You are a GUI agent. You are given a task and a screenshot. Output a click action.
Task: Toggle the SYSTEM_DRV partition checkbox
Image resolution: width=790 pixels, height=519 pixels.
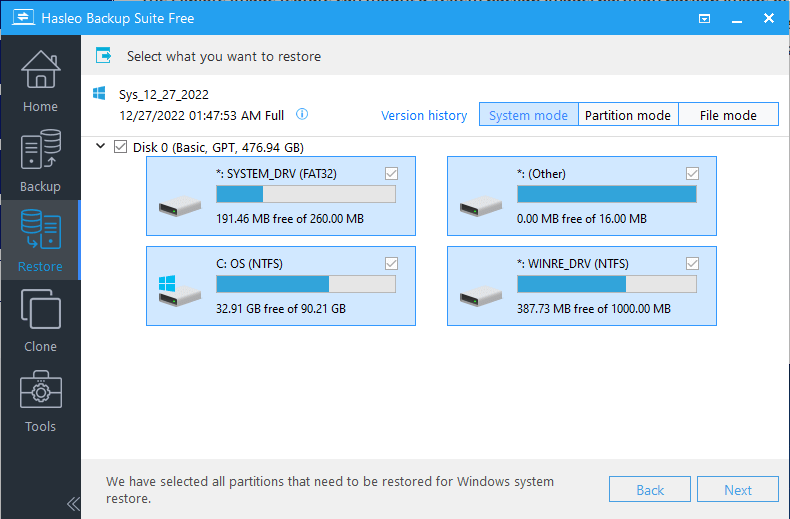[392, 174]
